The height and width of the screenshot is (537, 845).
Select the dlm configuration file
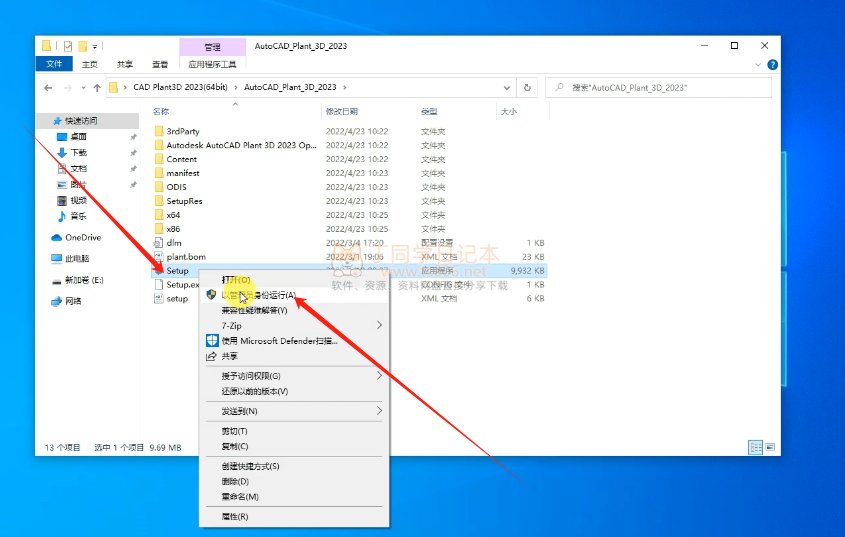[x=174, y=243]
